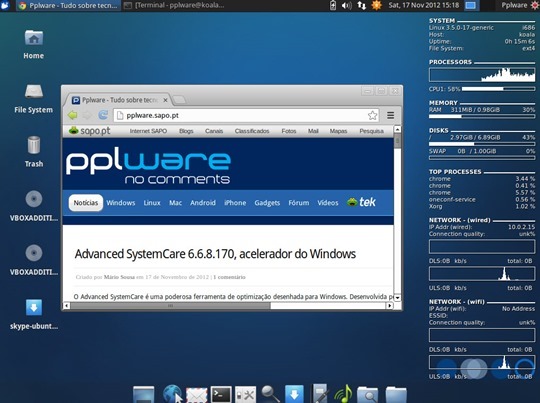The image size is (540, 403).
Task: Select the Notícias site tab
Action: click(x=86, y=203)
